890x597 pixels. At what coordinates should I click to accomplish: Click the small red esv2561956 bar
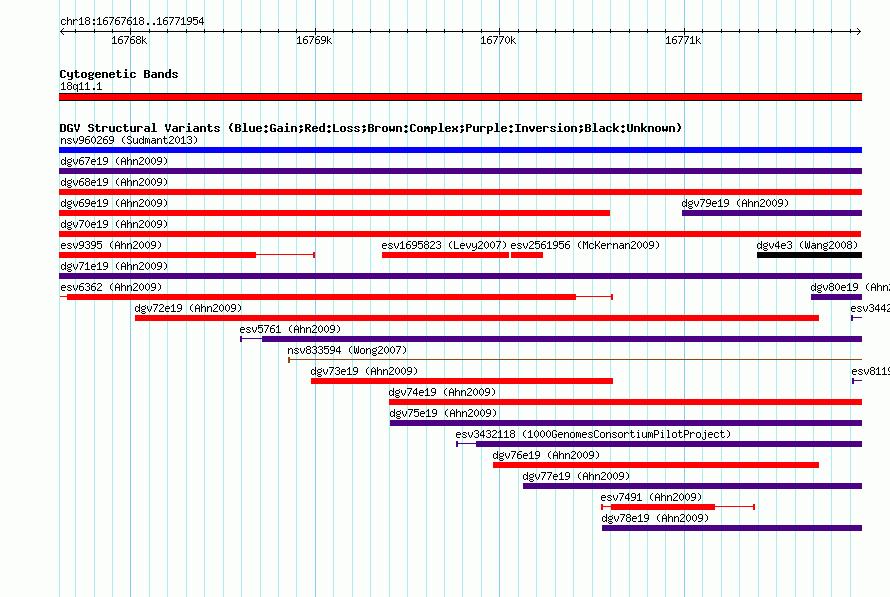point(527,255)
